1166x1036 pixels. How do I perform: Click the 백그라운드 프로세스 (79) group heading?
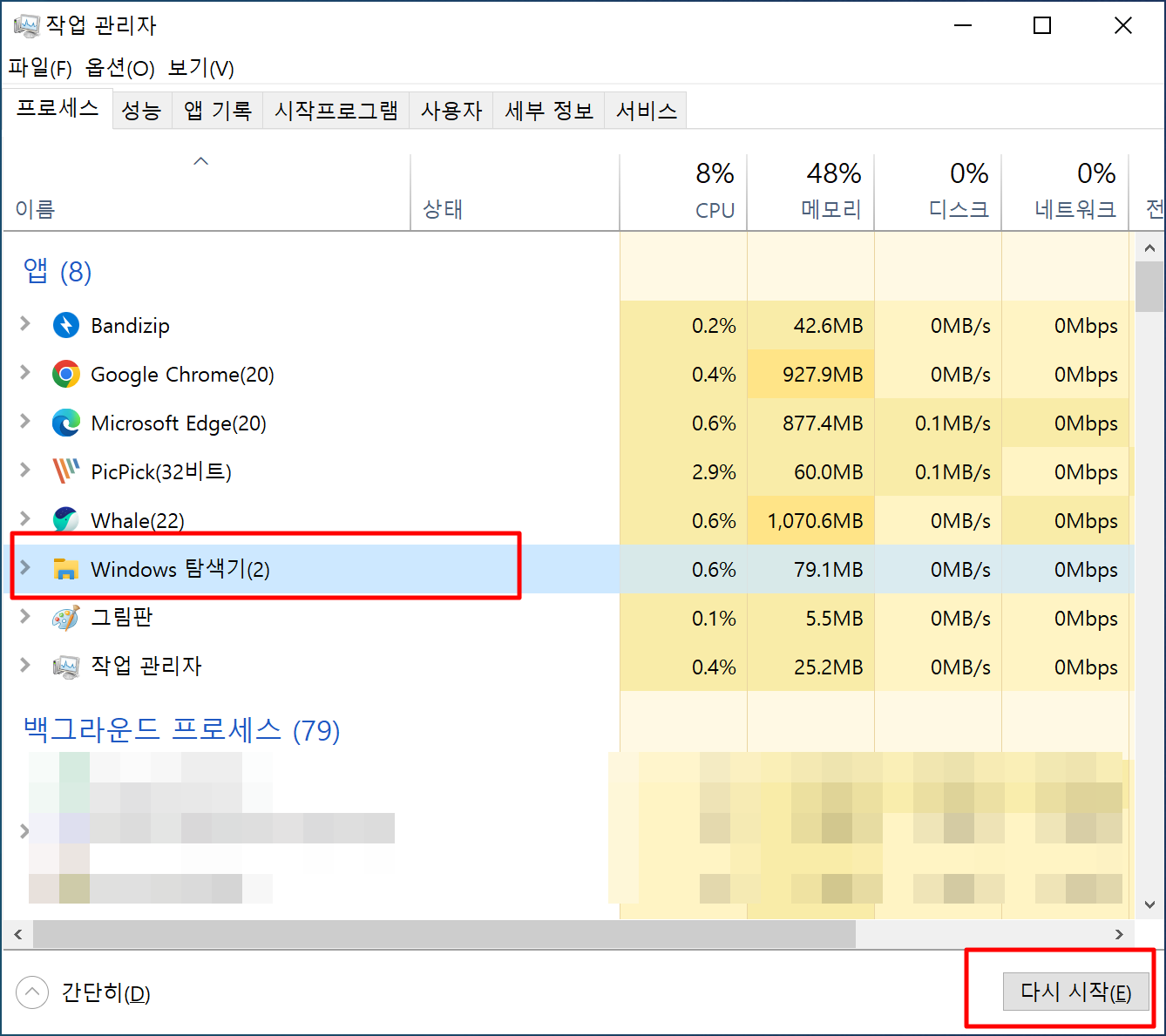click(x=181, y=729)
